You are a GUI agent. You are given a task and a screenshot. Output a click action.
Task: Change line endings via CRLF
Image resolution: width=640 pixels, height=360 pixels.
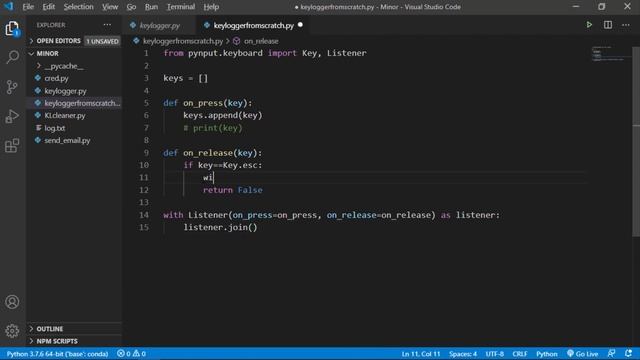point(520,354)
